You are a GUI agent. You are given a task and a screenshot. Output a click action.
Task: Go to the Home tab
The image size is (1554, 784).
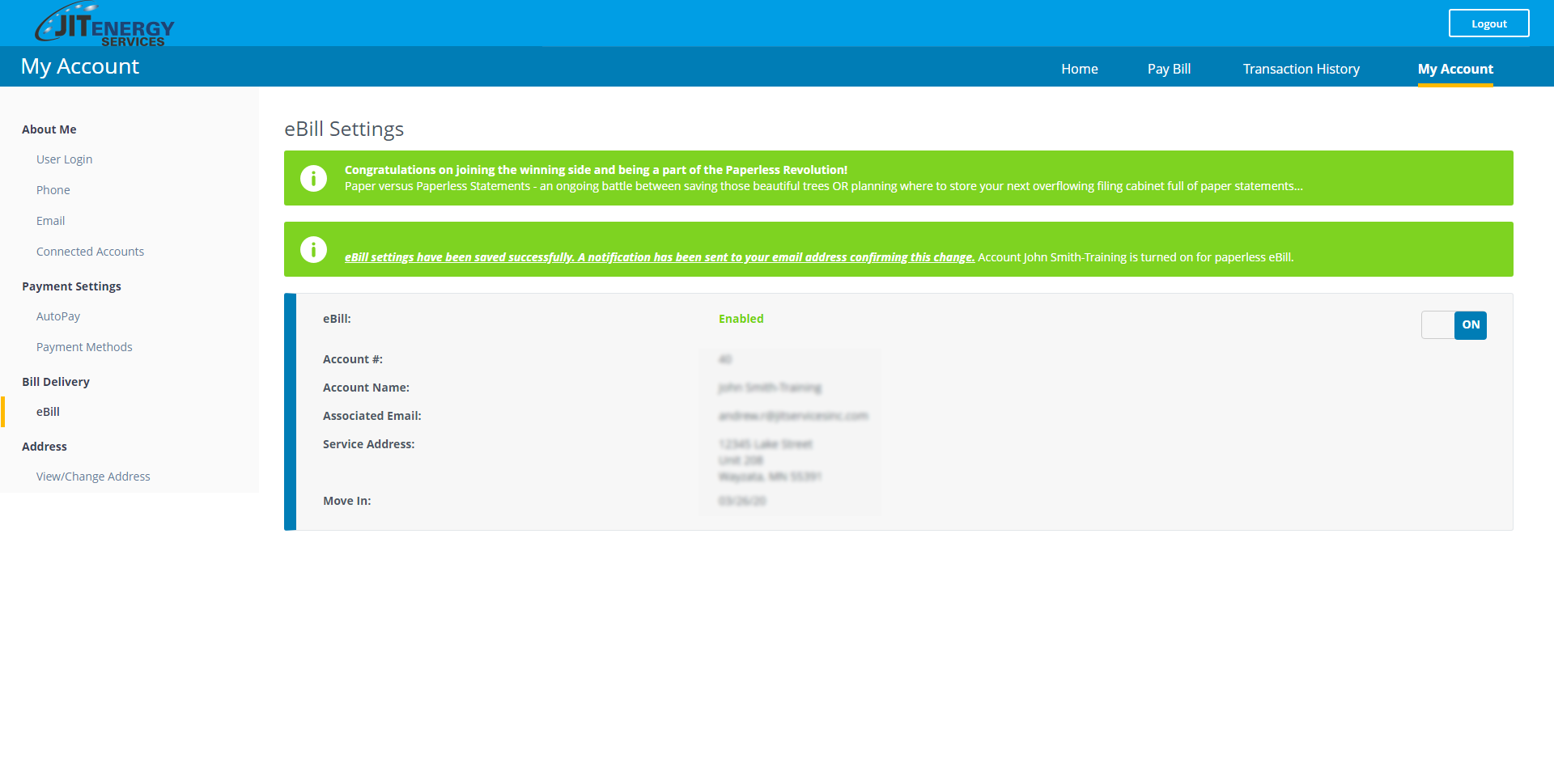tap(1079, 69)
